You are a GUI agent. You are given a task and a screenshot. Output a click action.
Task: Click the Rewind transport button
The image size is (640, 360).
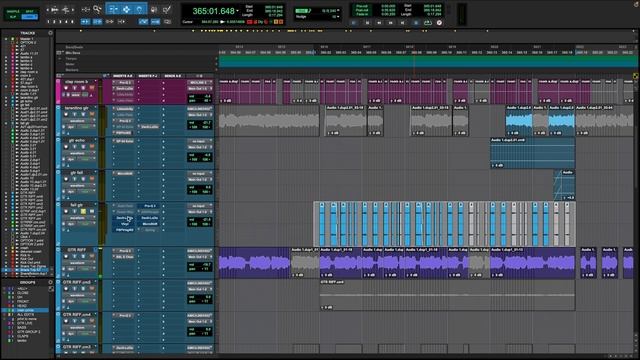(x=379, y=23)
